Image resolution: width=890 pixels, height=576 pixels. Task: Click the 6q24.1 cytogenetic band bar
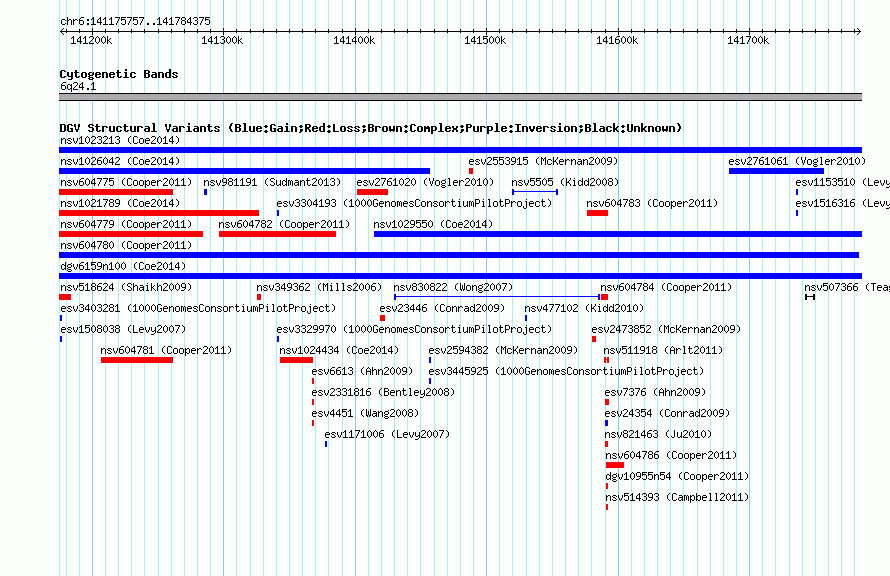click(460, 97)
